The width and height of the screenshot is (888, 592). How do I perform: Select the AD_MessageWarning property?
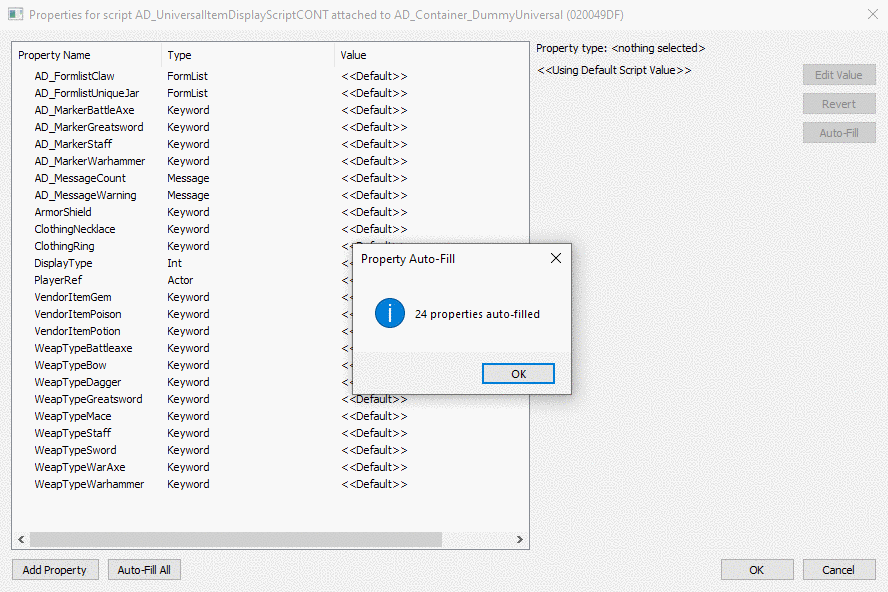[85, 195]
